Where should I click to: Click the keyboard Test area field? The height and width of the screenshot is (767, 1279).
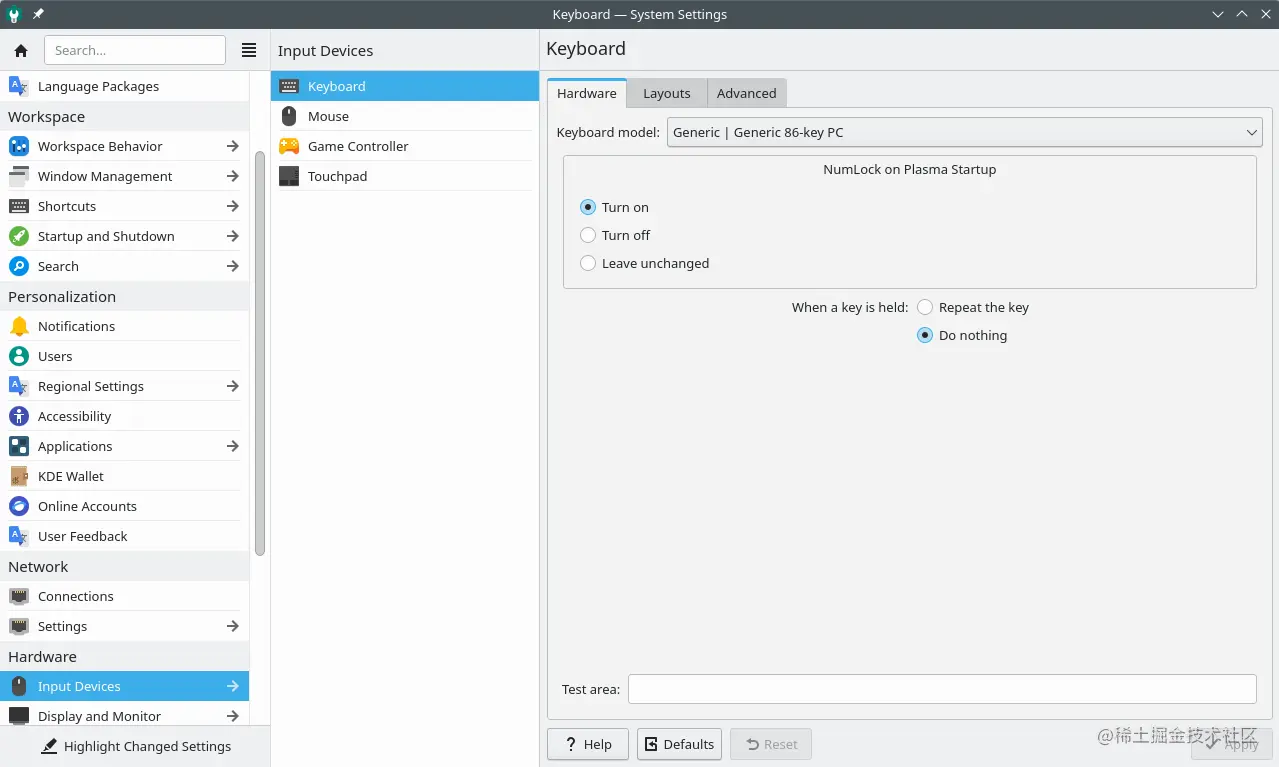[942, 689]
